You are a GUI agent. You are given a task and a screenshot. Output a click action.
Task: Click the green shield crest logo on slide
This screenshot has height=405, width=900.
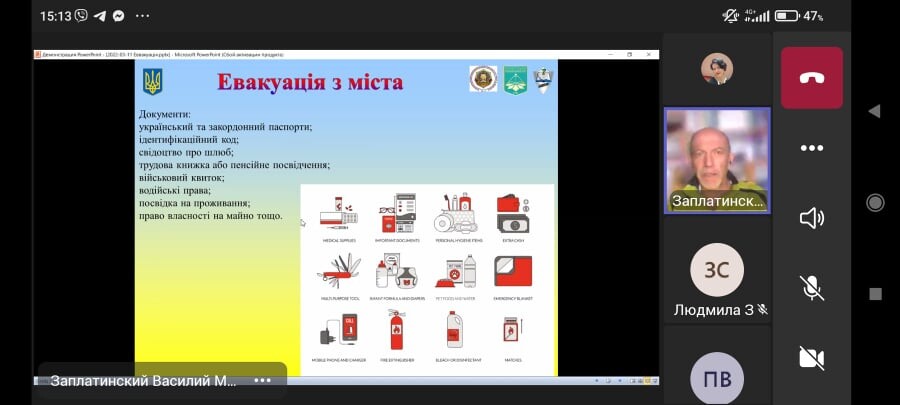[x=515, y=80]
